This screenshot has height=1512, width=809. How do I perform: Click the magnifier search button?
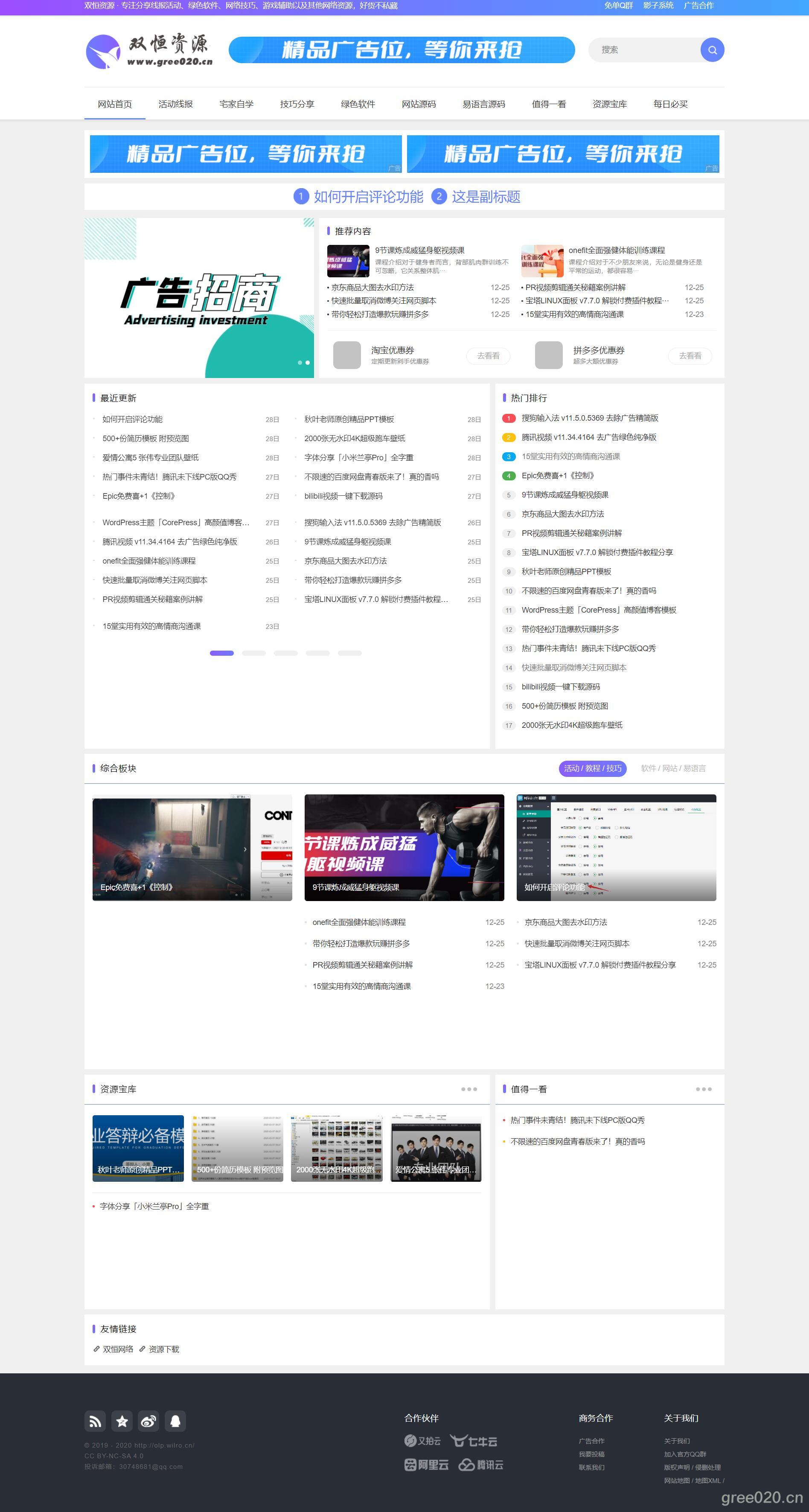click(x=712, y=50)
